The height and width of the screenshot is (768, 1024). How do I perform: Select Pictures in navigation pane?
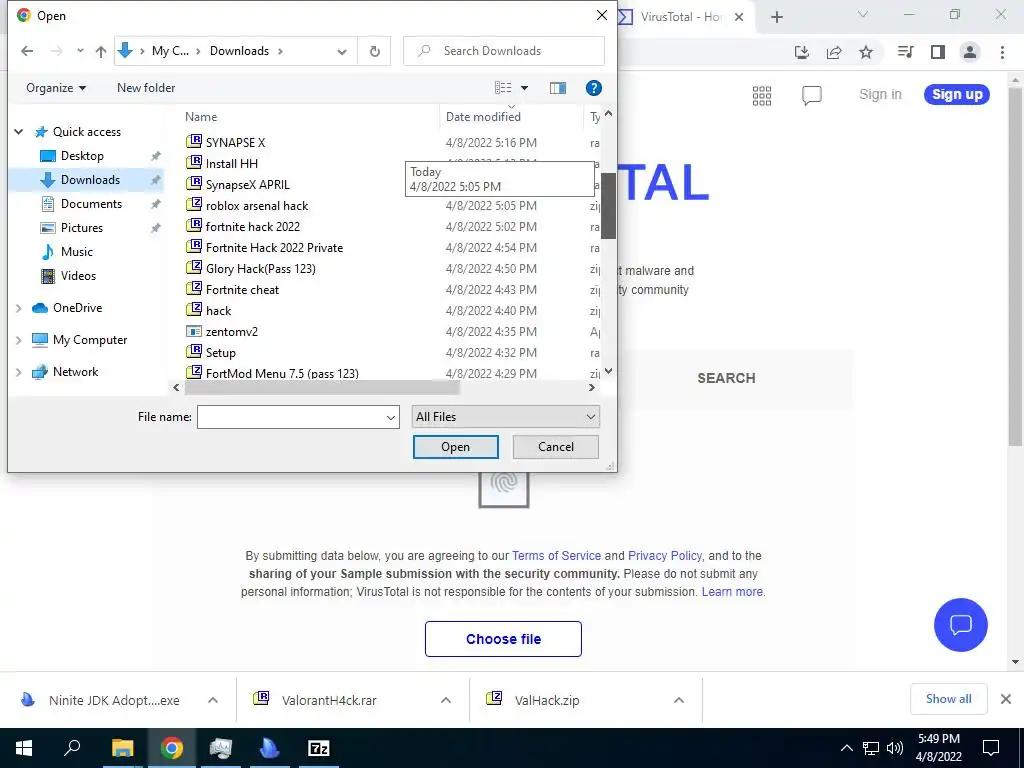pyautogui.click(x=82, y=228)
